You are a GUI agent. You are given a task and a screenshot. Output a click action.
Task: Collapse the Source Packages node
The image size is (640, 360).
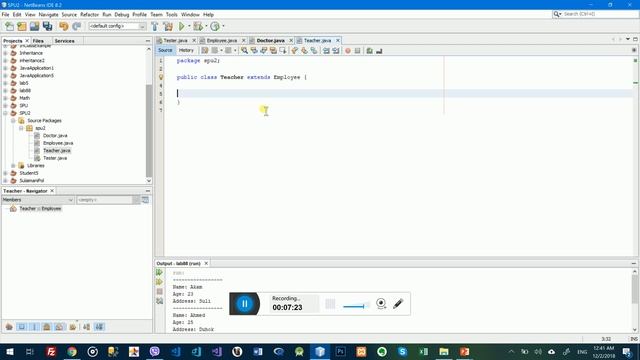[x=13, y=121]
